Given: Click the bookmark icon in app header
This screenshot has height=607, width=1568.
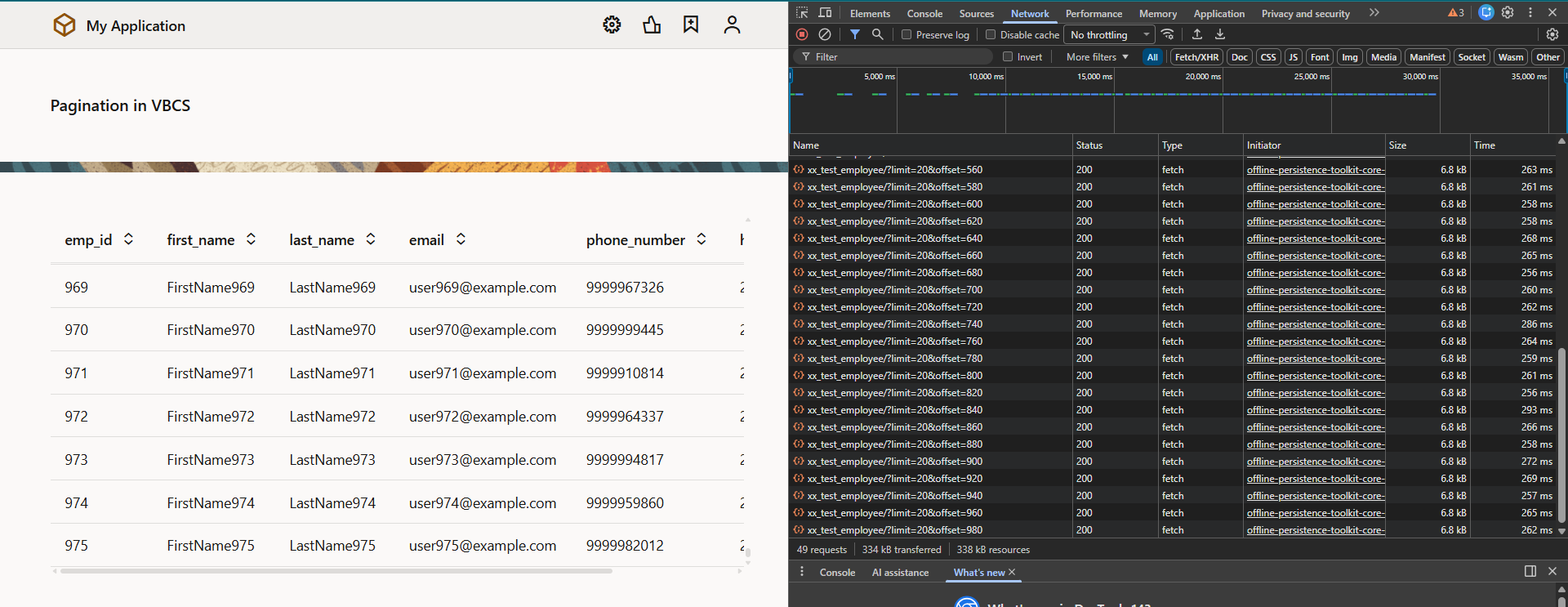Looking at the screenshot, I should [691, 25].
